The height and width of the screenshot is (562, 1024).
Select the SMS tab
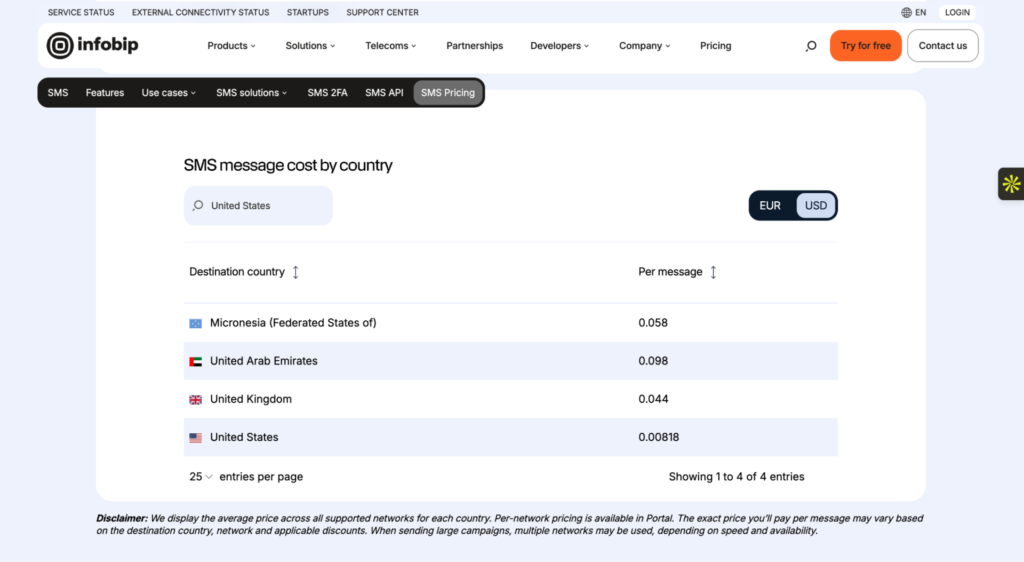57,93
